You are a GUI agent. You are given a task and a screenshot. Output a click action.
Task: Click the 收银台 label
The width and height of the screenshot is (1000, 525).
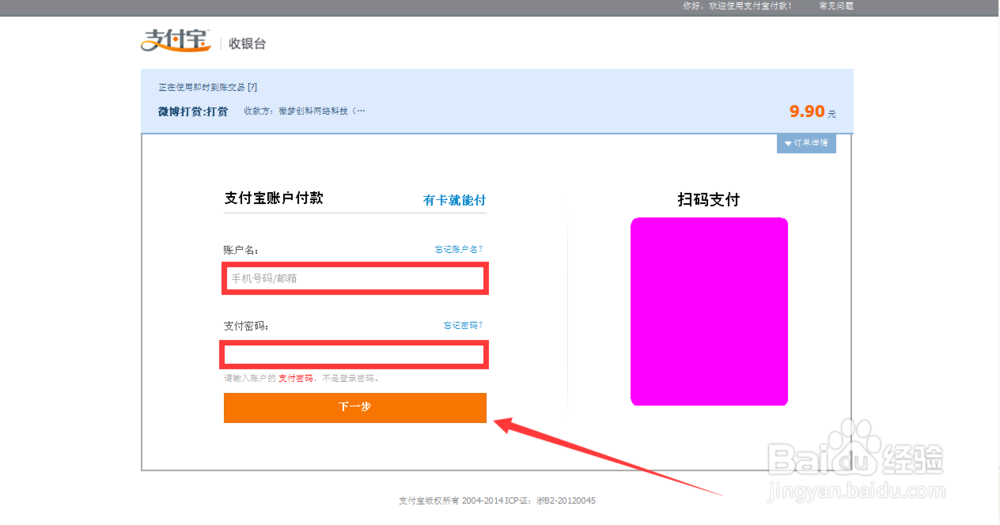[x=247, y=43]
